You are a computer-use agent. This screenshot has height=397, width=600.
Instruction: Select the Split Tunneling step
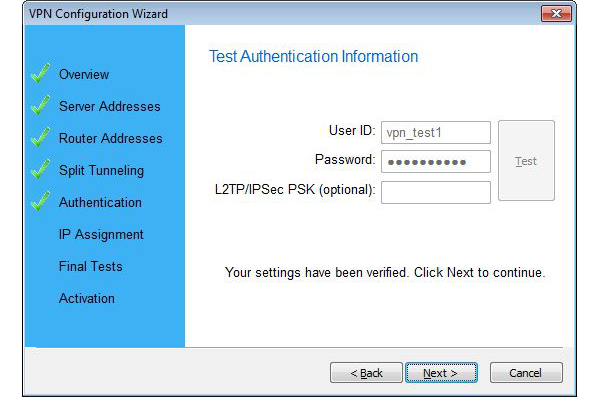(x=101, y=170)
